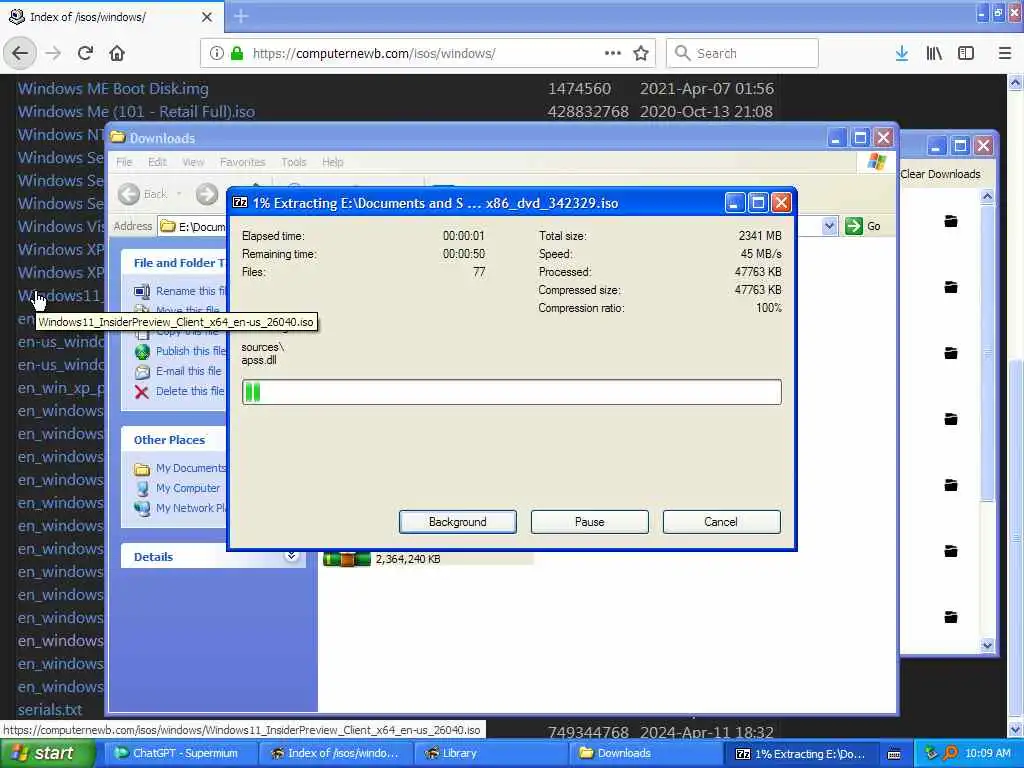
Task: Click the 10:09 AM system clock
Action: (x=987, y=754)
